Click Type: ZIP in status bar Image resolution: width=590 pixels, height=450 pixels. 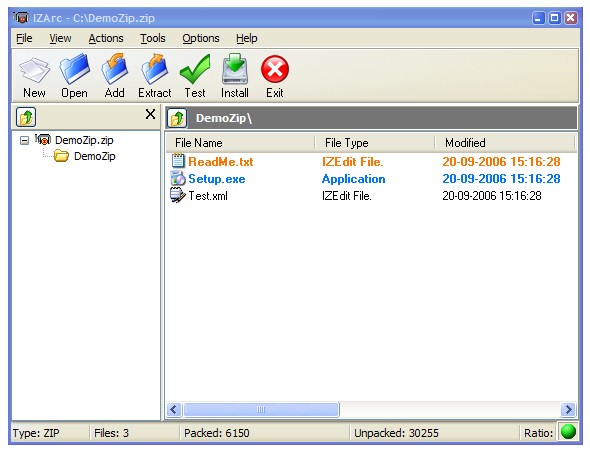[36, 433]
